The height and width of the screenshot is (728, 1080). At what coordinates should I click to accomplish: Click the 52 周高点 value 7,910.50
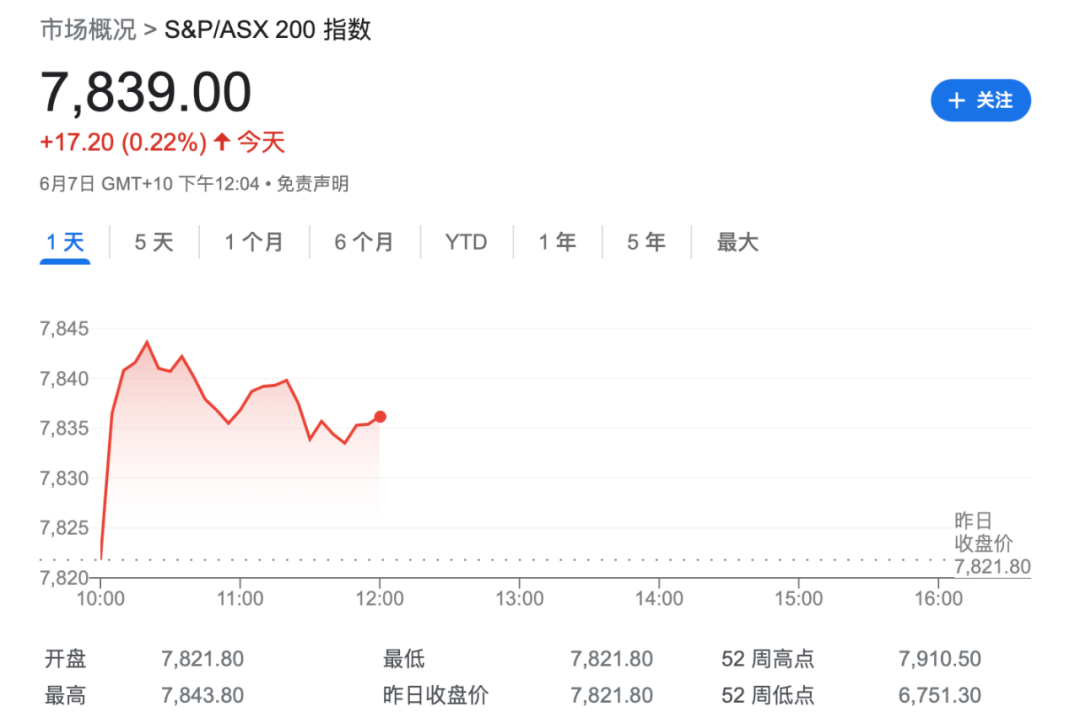coord(939,659)
